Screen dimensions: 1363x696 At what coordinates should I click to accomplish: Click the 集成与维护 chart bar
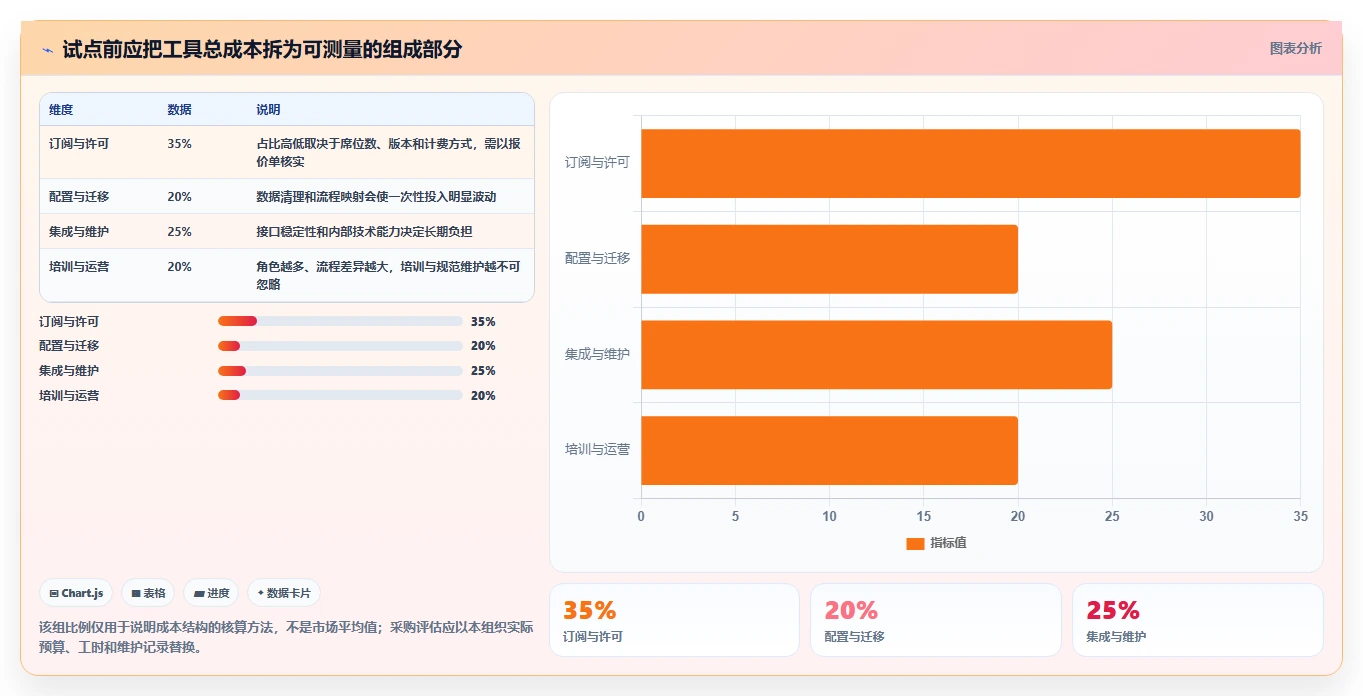pyautogui.click(x=876, y=355)
